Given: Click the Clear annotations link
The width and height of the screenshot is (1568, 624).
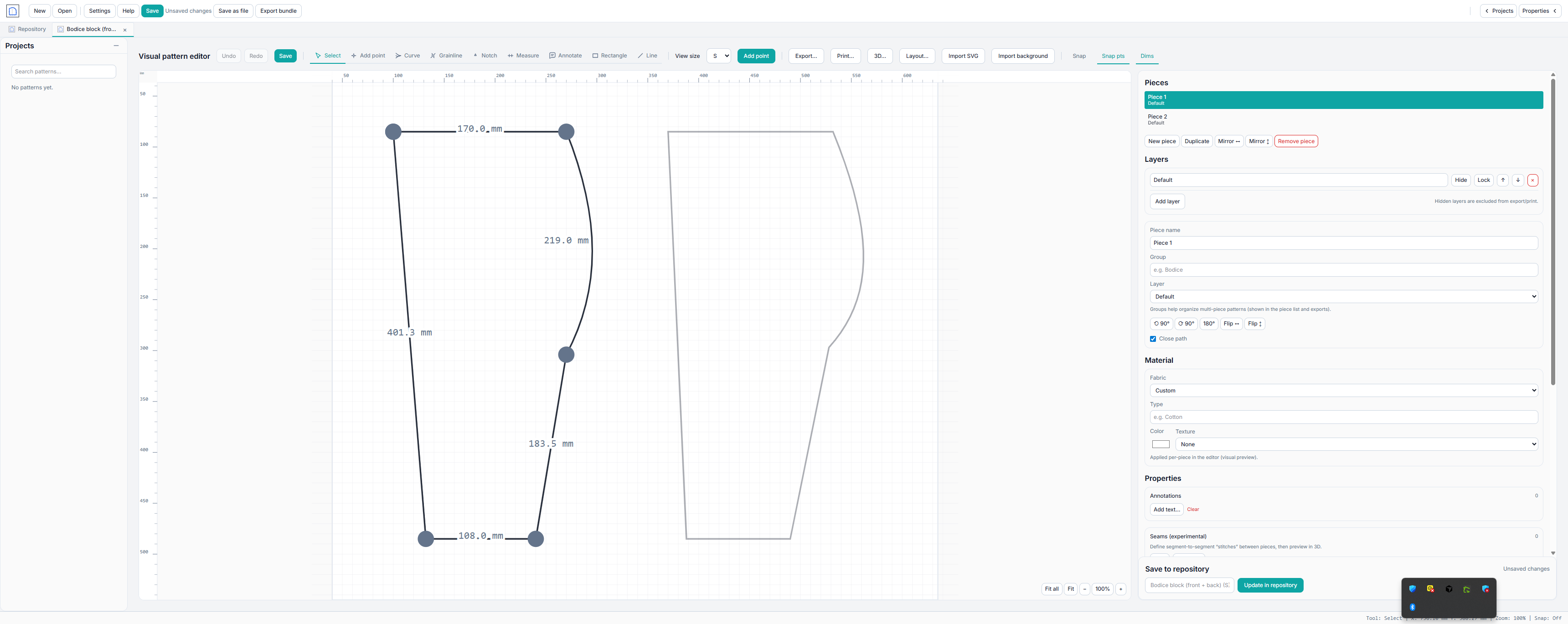Looking at the screenshot, I should click(x=1192, y=510).
